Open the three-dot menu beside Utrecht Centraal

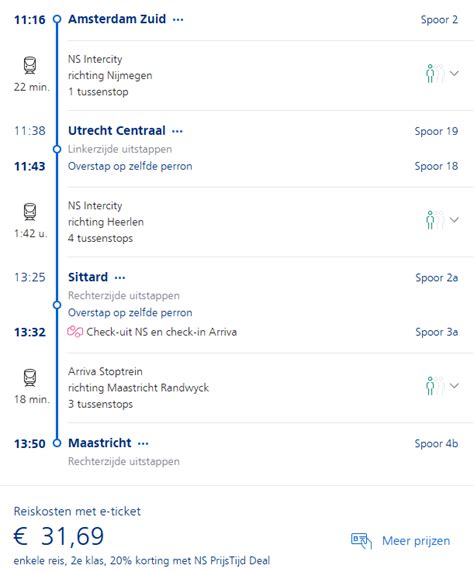177,131
